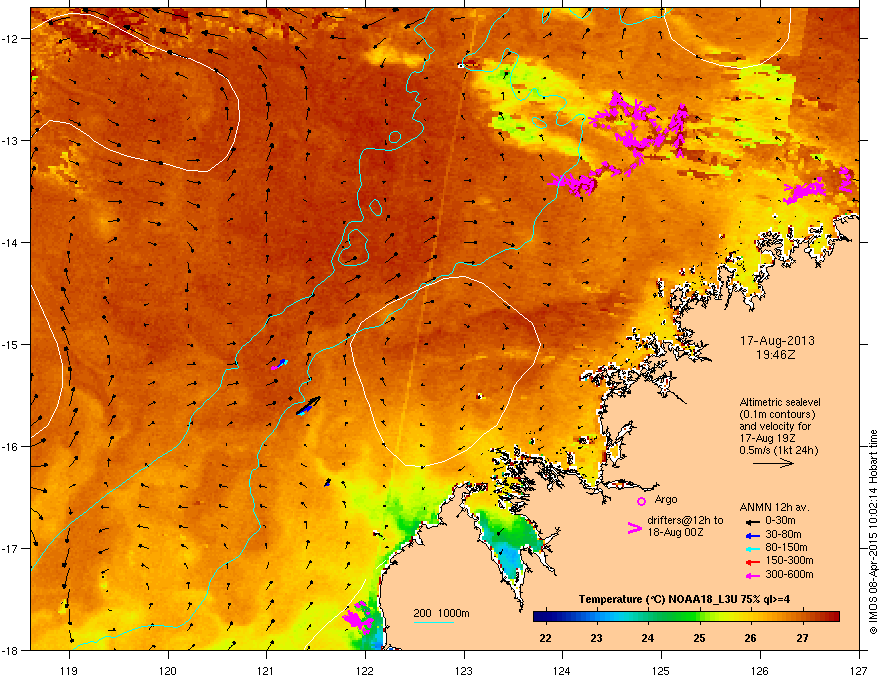This screenshot has width=880, height=680.
Task: Click the Temperature NOAA18_L3U colorbar title
Action: click(x=684, y=599)
